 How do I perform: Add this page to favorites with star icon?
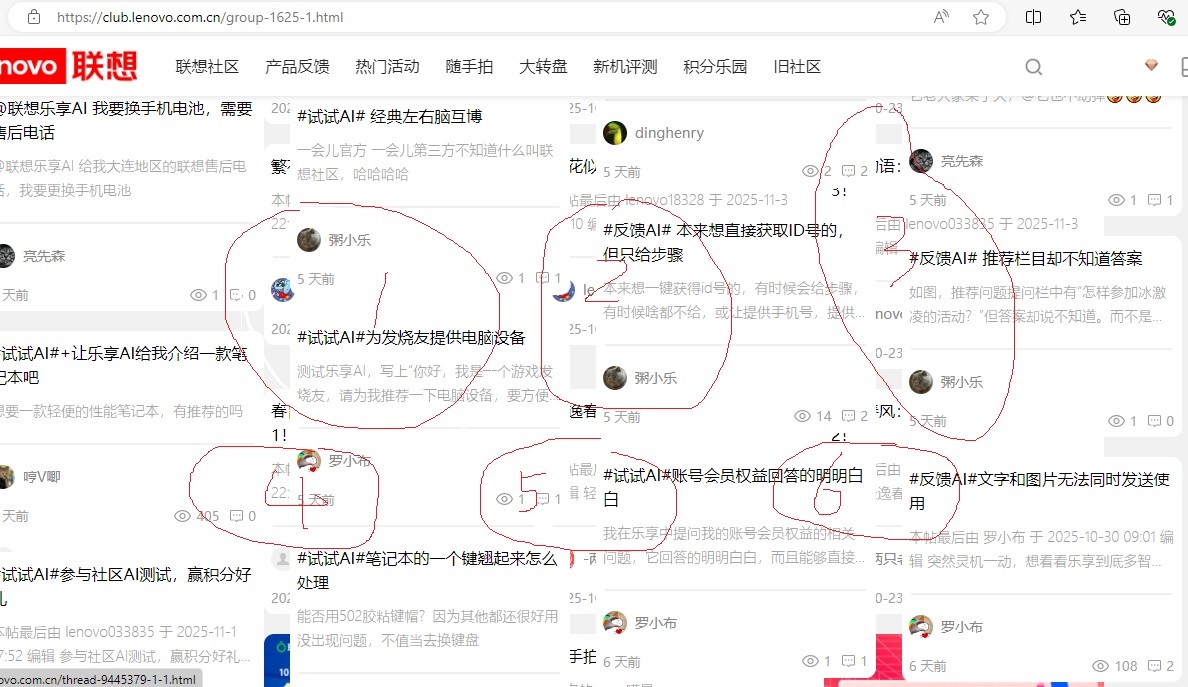pyautogui.click(x=981, y=17)
